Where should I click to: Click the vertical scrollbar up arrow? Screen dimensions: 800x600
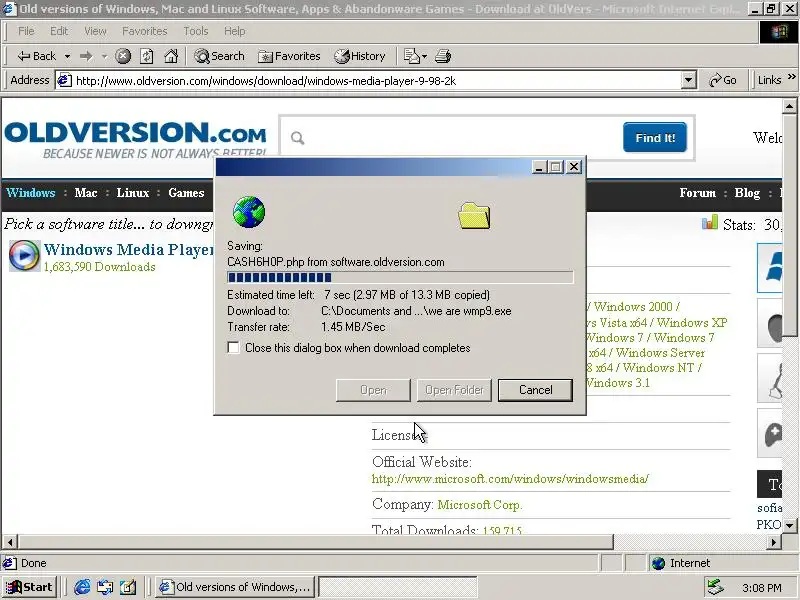coord(789,107)
